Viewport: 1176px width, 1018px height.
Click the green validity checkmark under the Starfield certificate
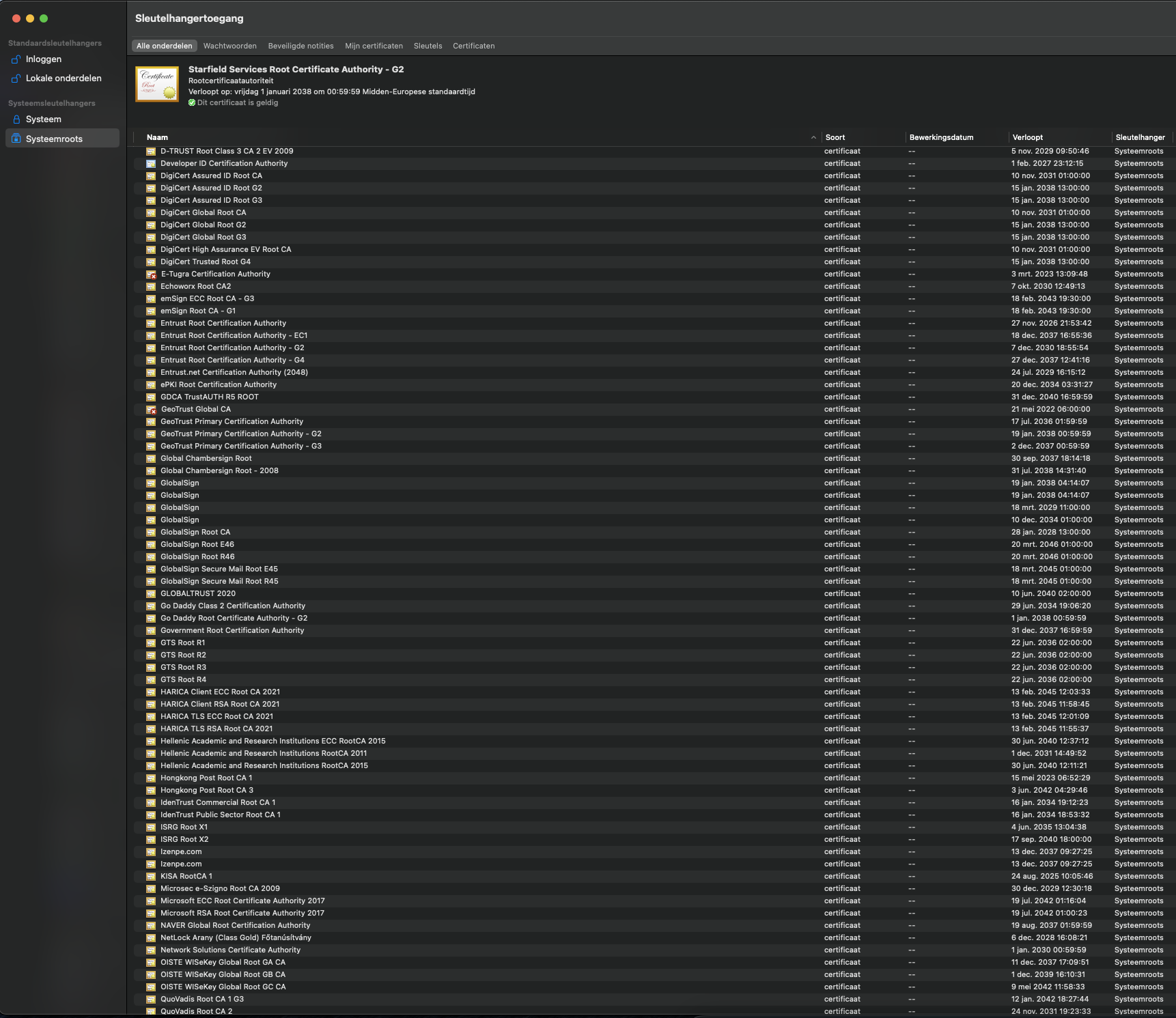pyautogui.click(x=192, y=102)
